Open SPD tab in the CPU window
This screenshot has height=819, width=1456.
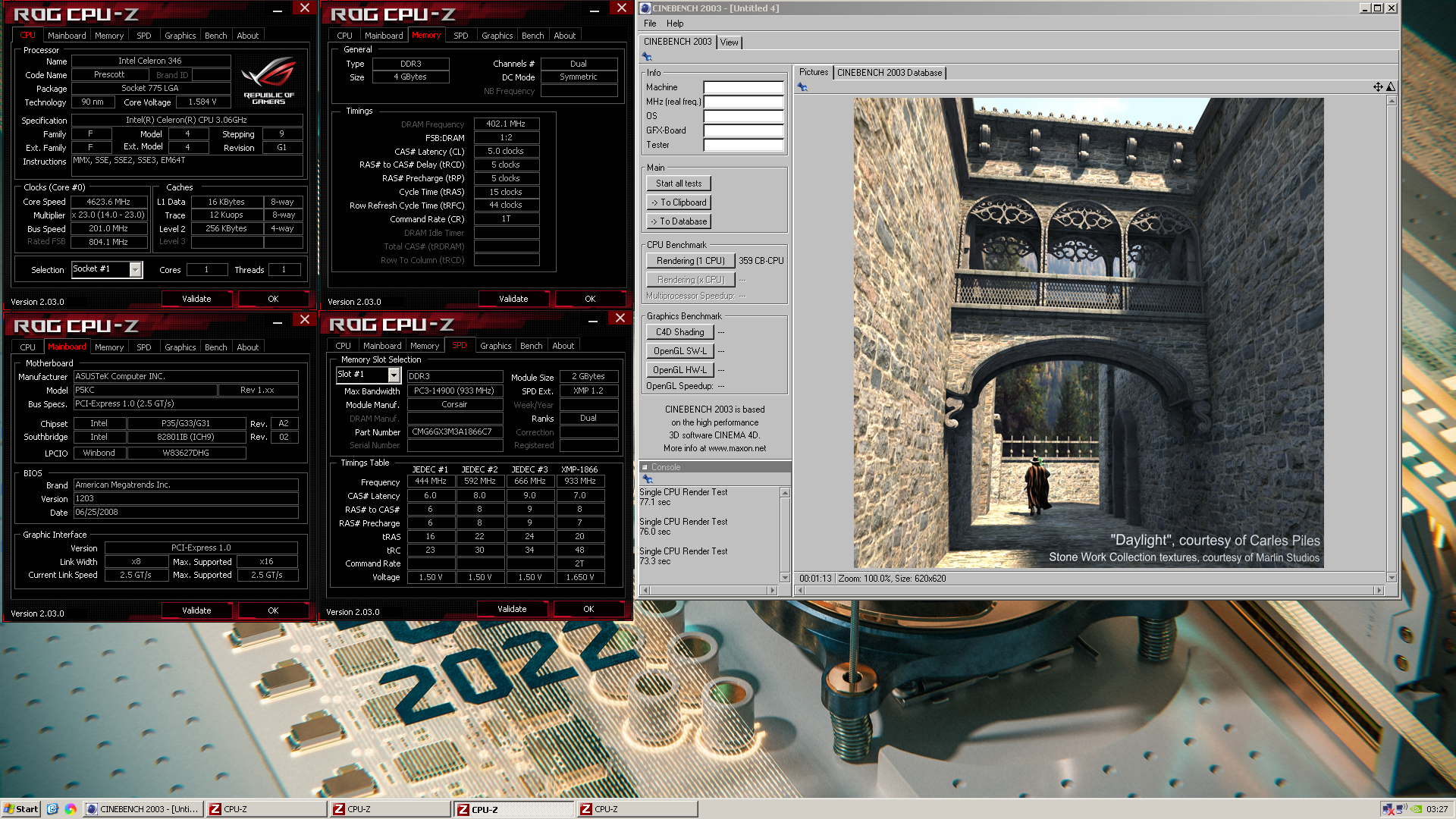(144, 36)
